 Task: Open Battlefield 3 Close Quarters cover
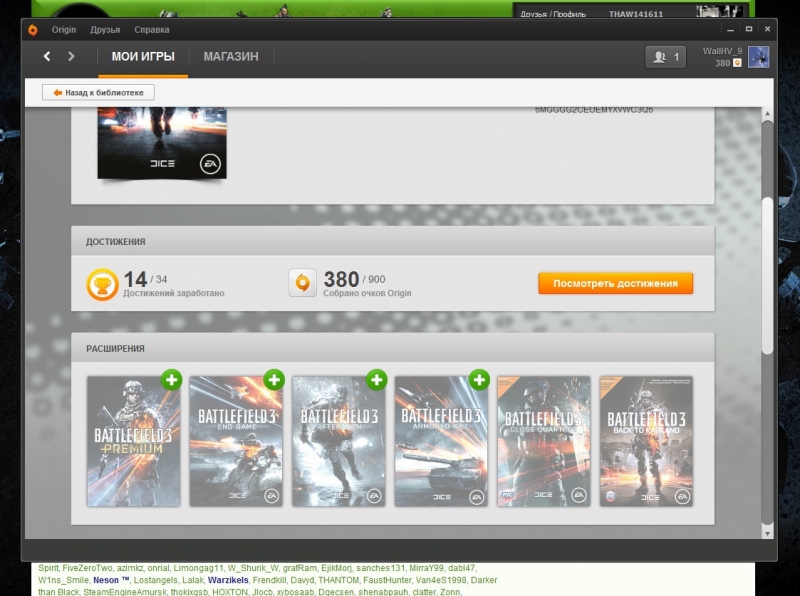coord(543,441)
